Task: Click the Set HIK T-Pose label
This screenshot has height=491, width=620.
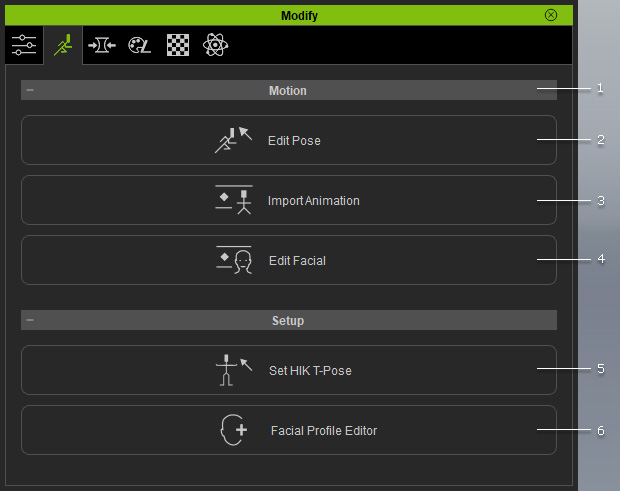Action: click(310, 371)
